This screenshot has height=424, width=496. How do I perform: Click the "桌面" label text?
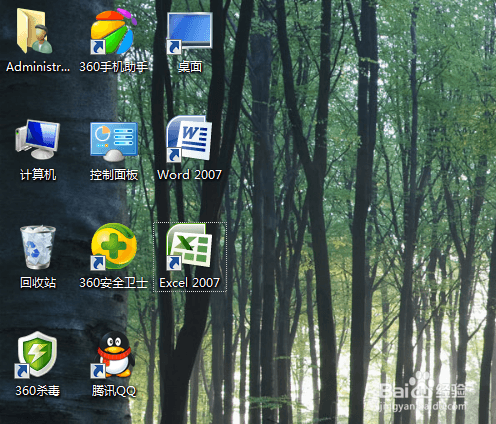point(190,67)
